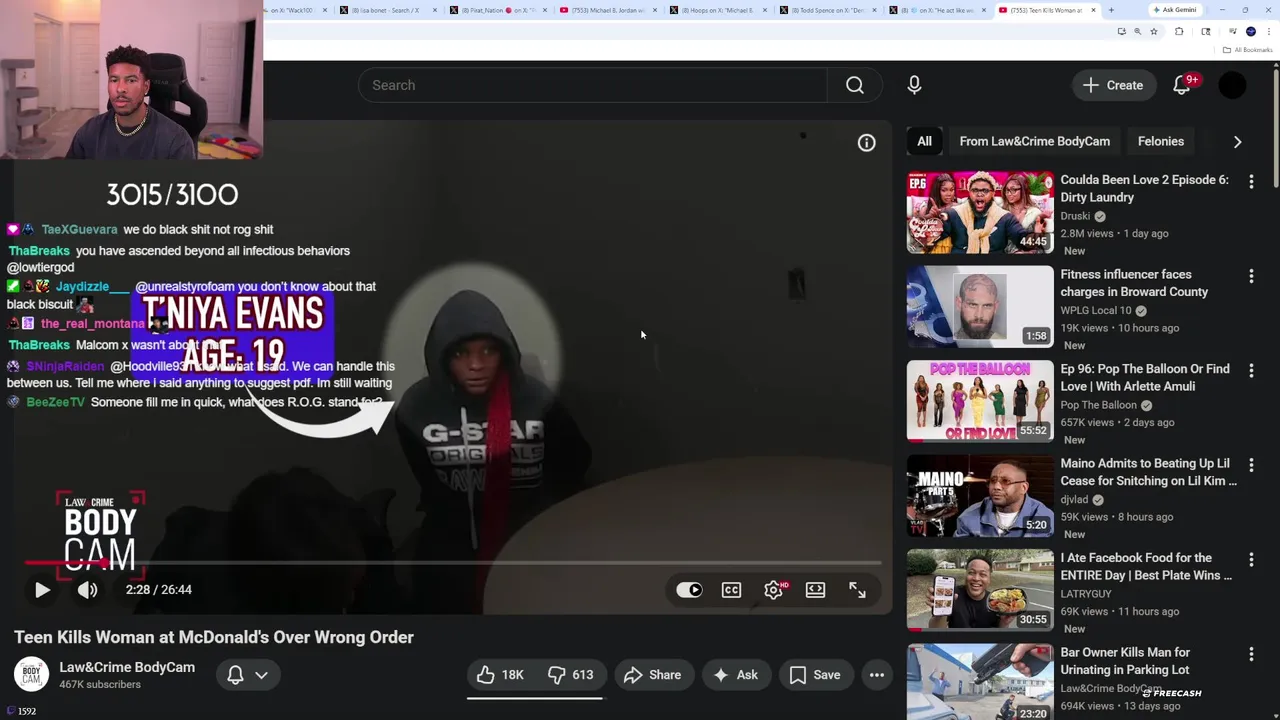
Task: Open All Bookmarks folder
Action: click(x=1246, y=50)
